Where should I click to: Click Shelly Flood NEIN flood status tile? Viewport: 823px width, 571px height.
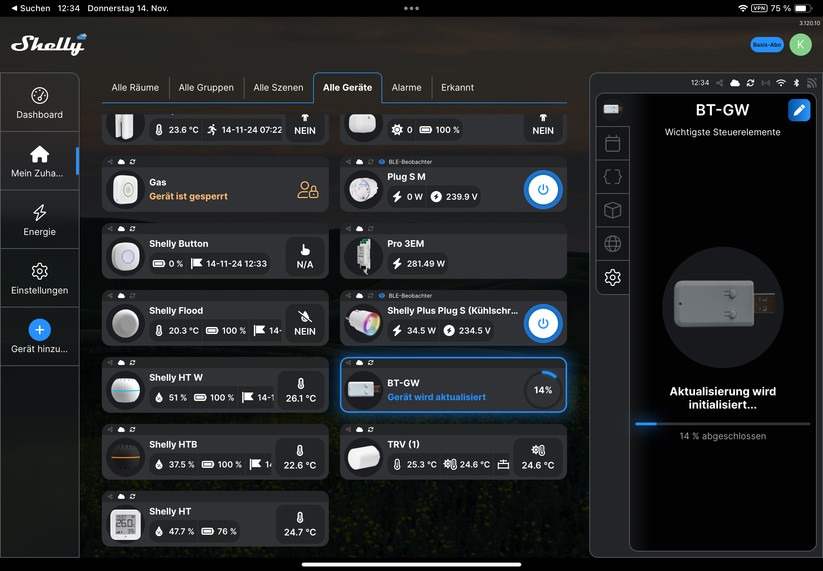[x=305, y=323]
